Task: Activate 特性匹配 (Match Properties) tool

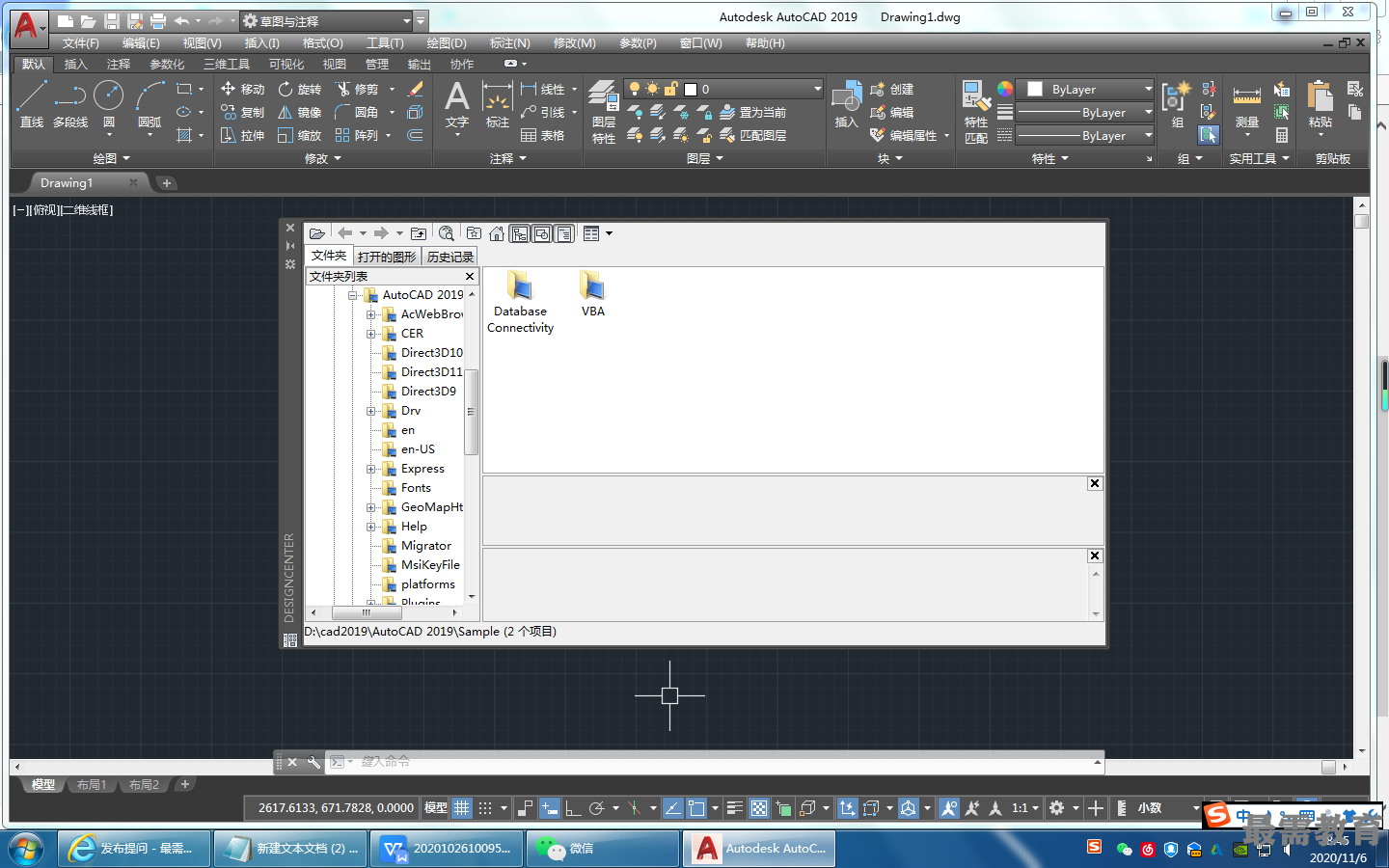Action: point(975,112)
